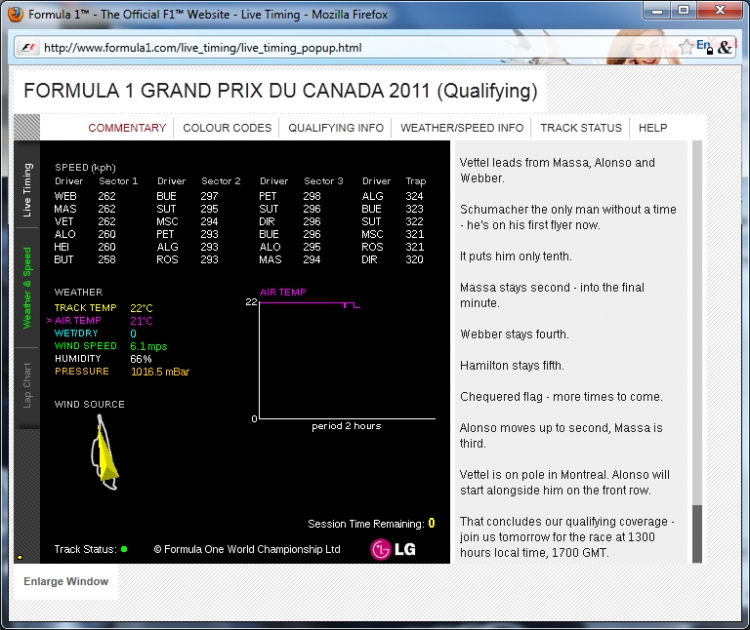The height and width of the screenshot is (630, 750).
Task: Click the 298 Sector 3 speed value
Action: point(312,196)
